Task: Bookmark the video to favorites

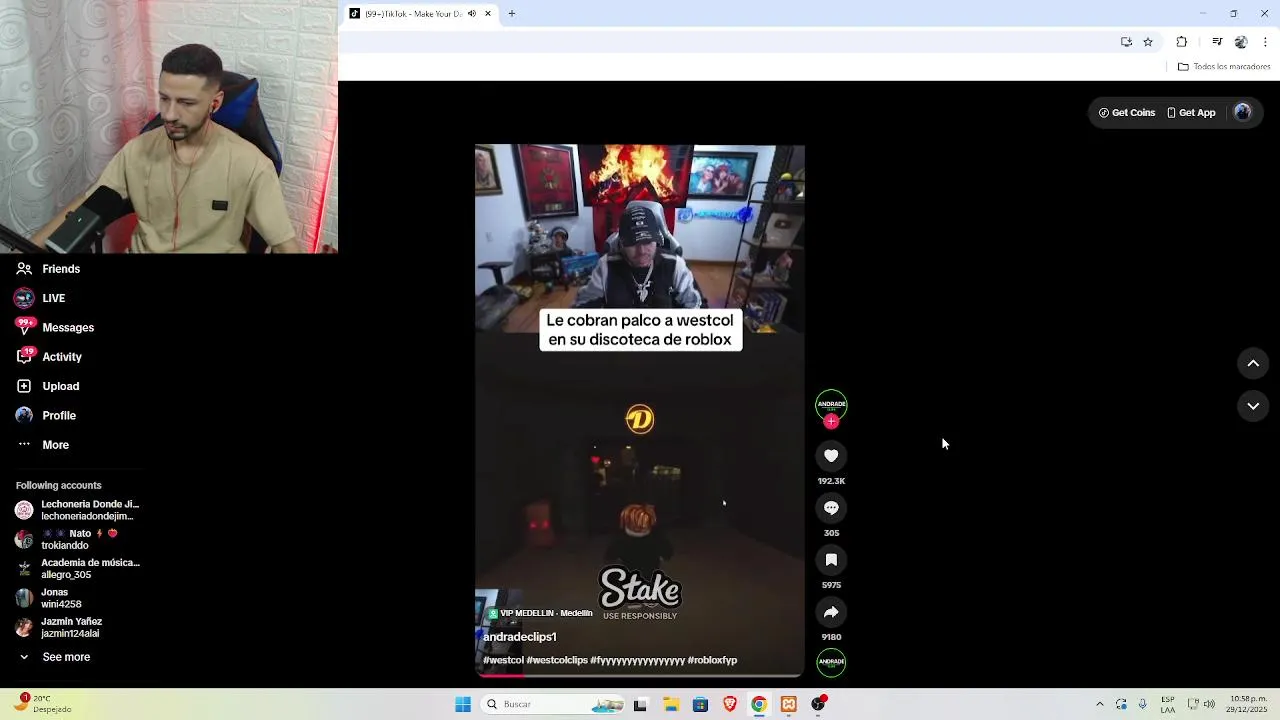Action: tap(831, 560)
